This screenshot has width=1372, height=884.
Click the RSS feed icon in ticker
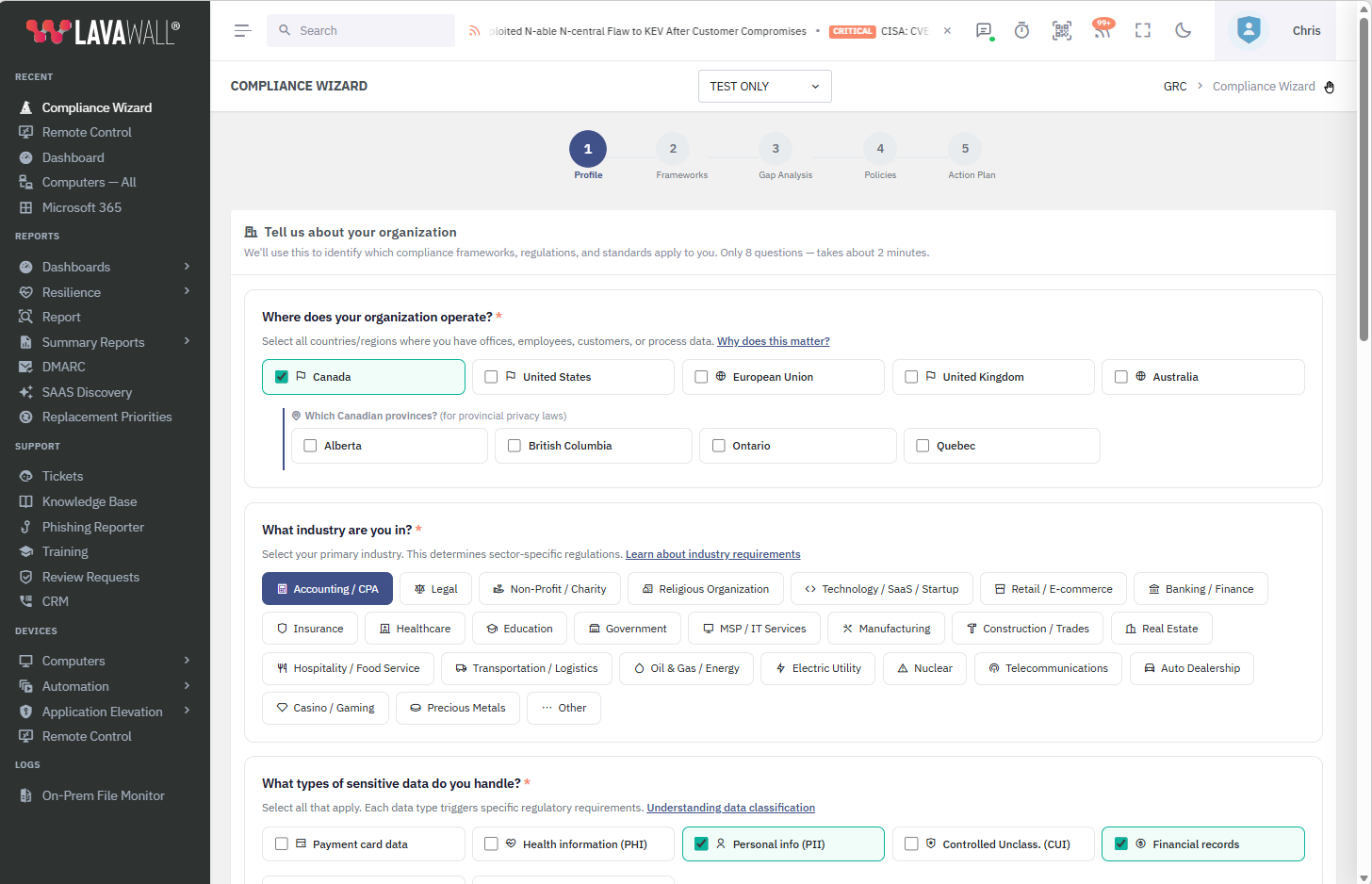475,31
